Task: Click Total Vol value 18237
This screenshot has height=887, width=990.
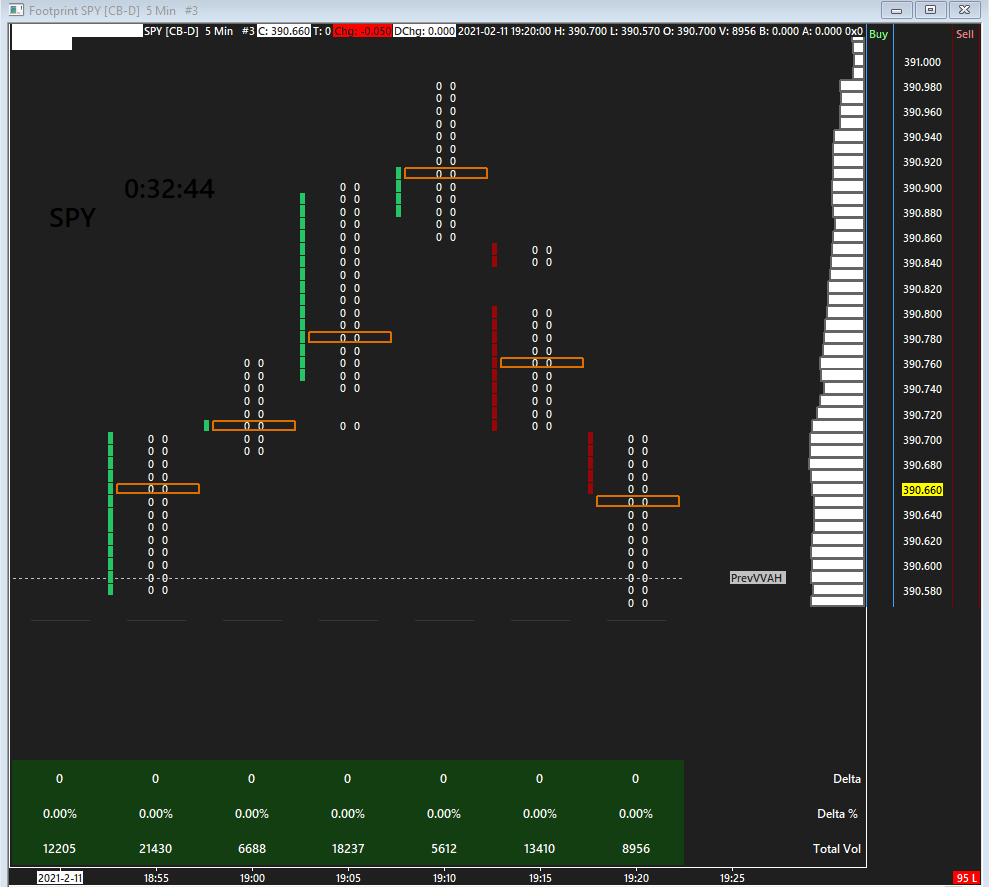Action: (x=348, y=848)
